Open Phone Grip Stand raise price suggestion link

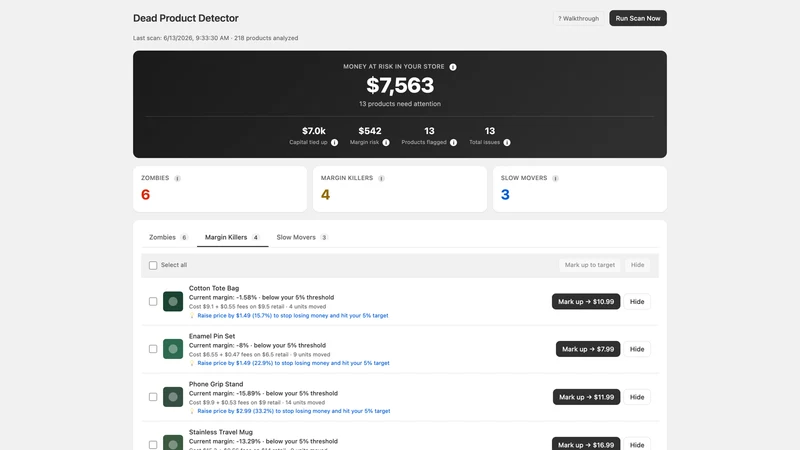coord(294,411)
